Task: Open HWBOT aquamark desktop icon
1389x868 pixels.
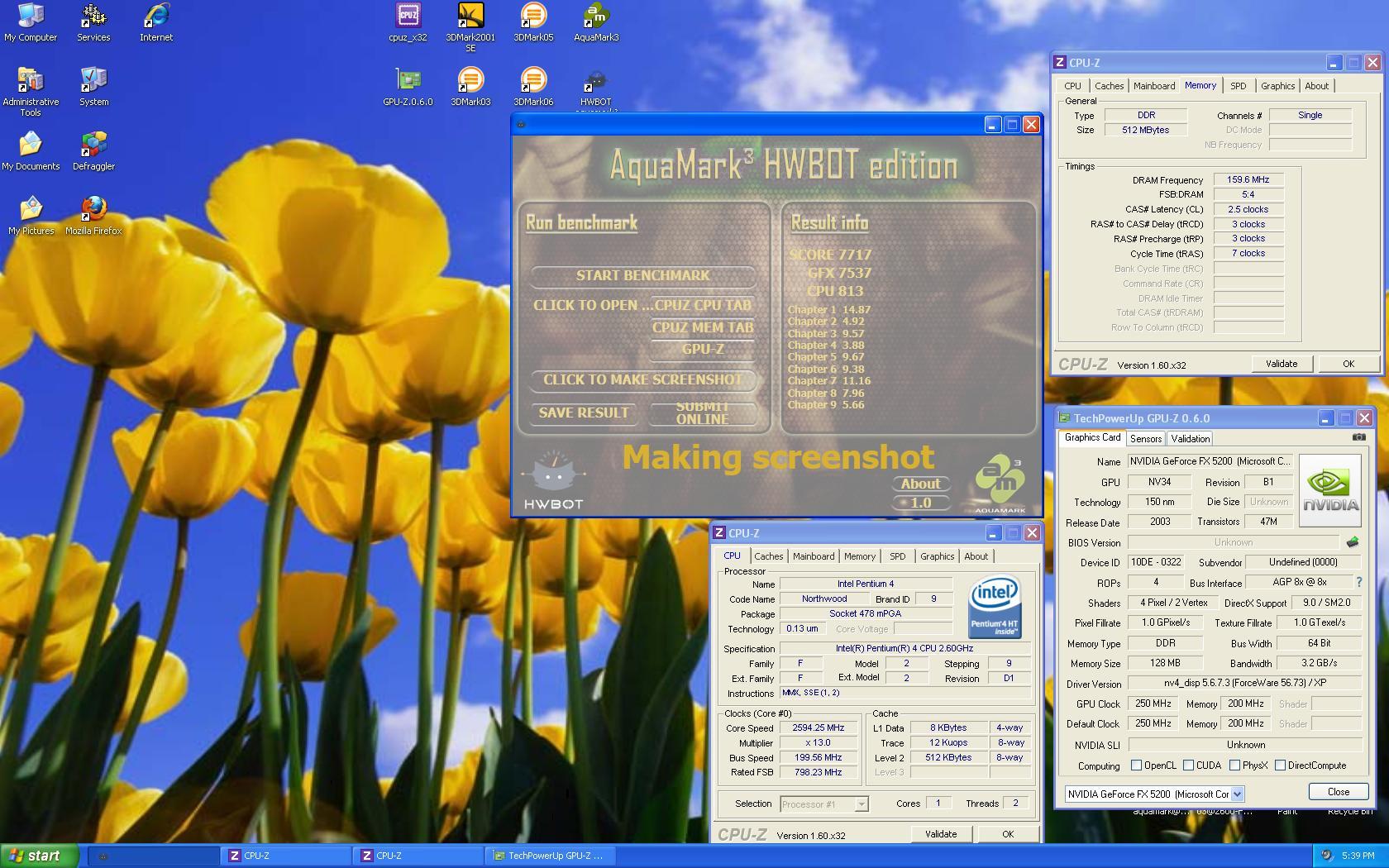Action: coord(596,88)
